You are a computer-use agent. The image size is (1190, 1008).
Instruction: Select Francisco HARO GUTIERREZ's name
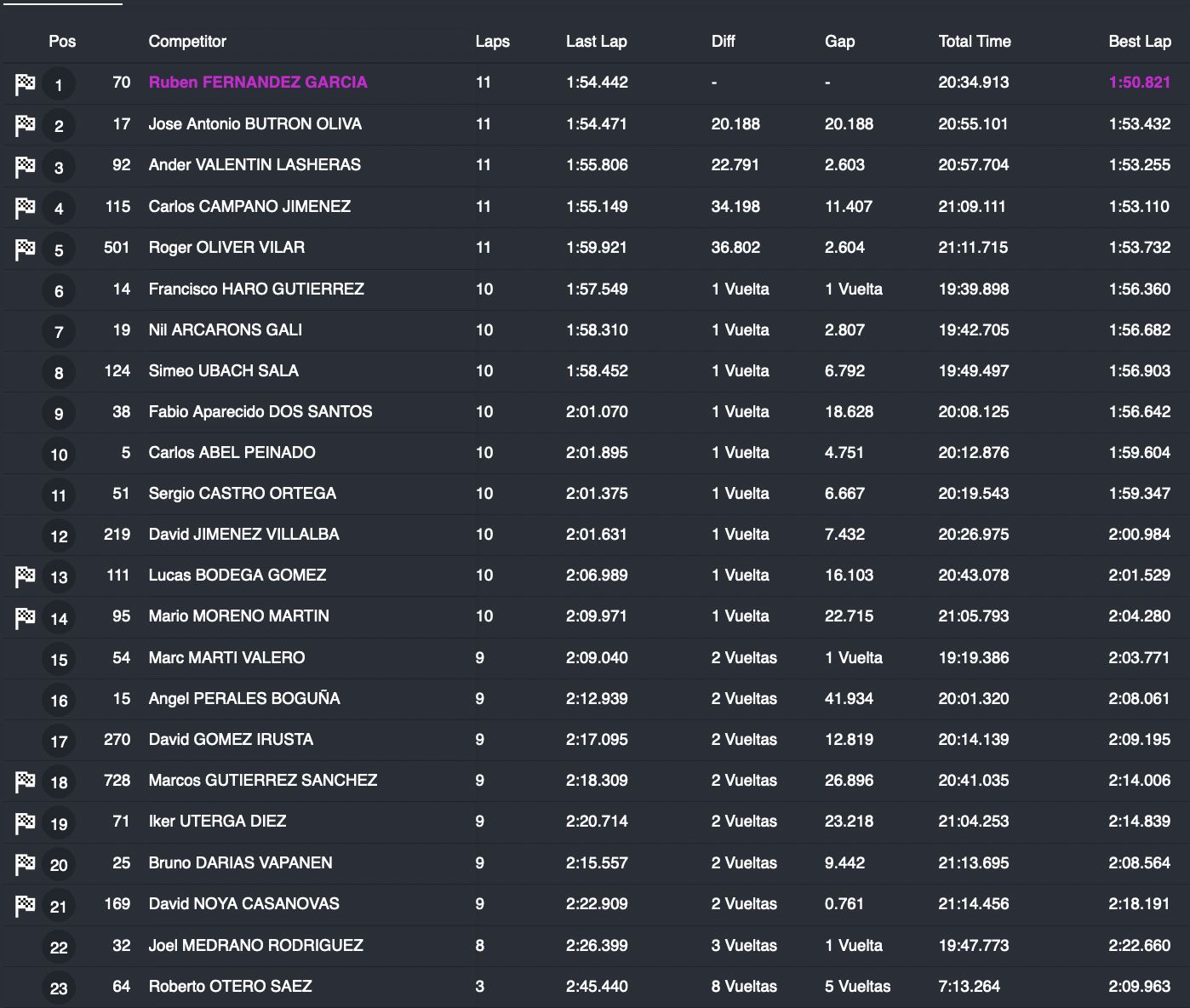pos(256,289)
